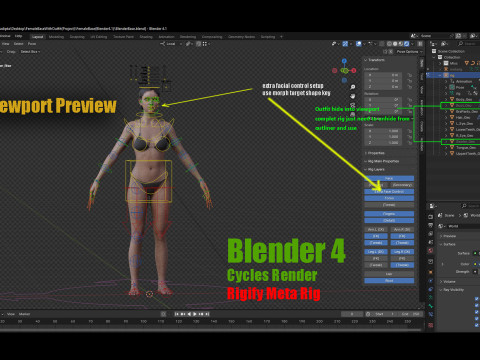Open the Scene properties tab icon
This screenshot has height=360, width=480.
(x=431, y=242)
